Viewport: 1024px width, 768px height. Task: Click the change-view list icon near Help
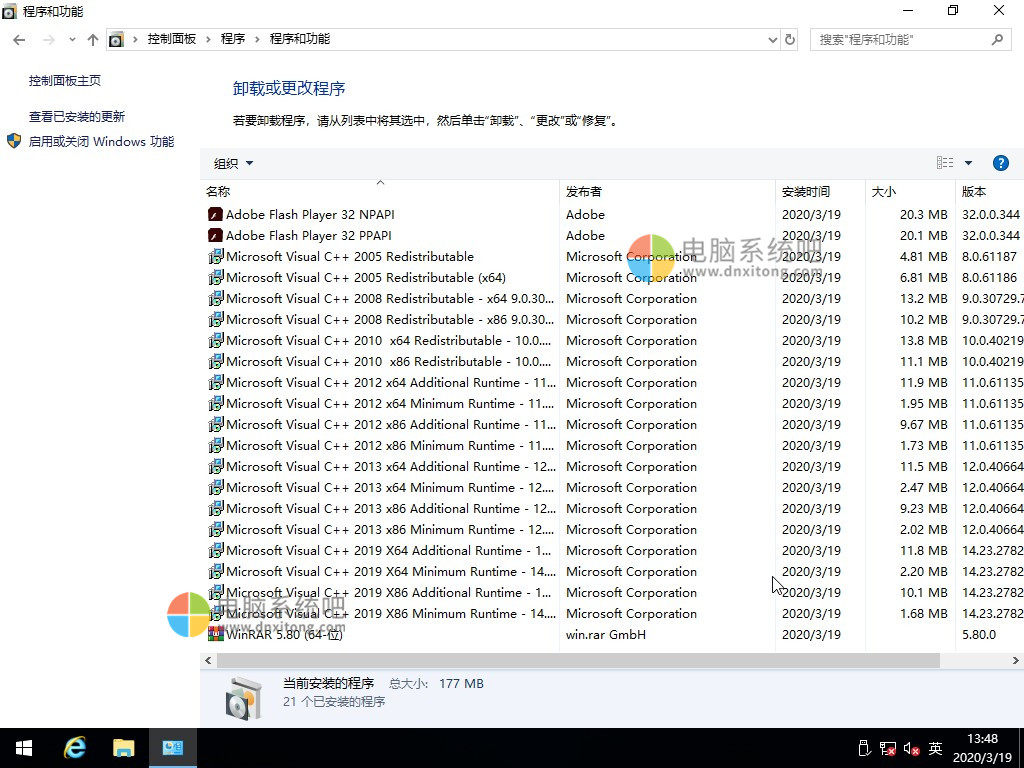pos(944,163)
